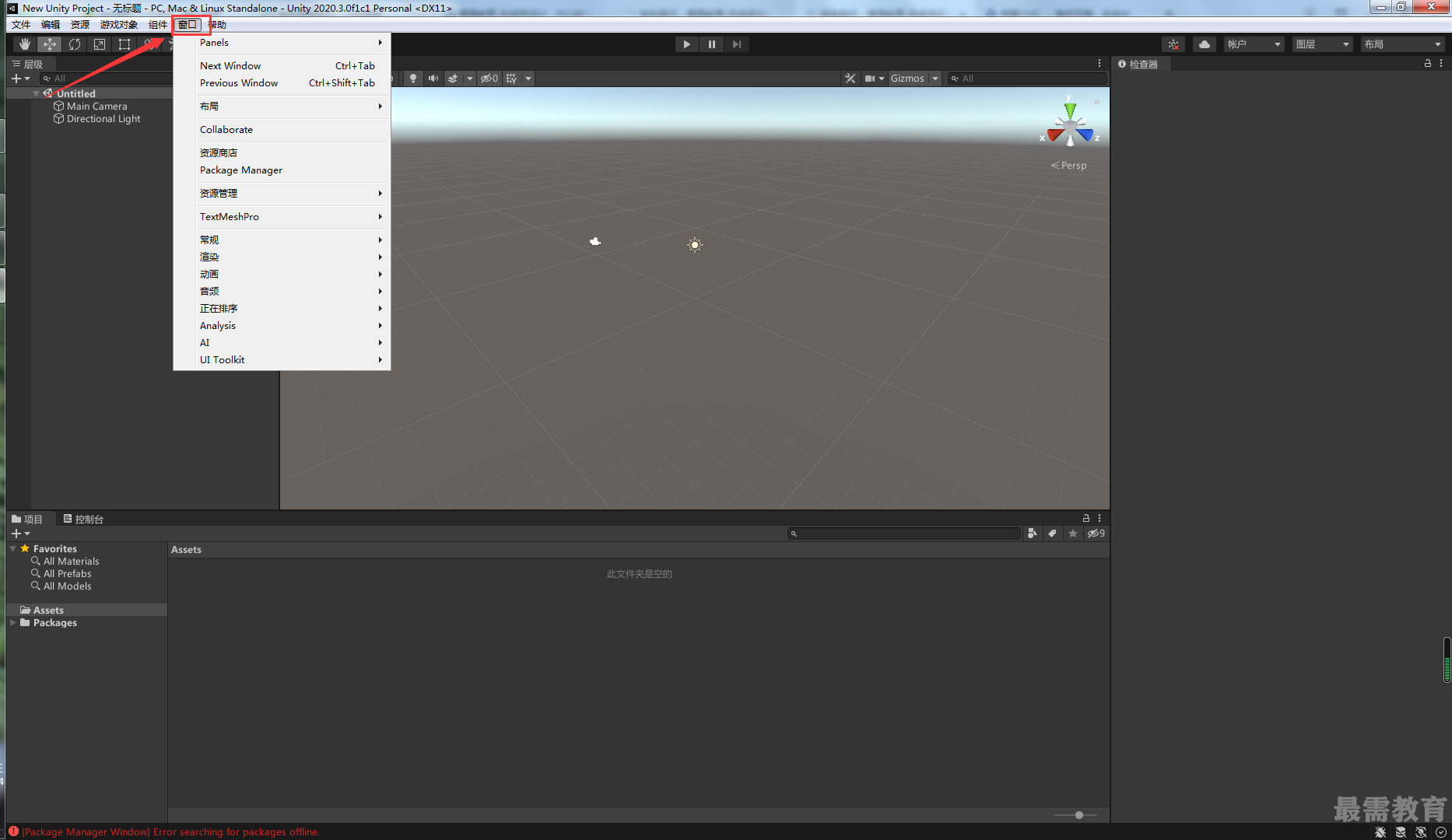Open the search by label filter

click(x=1053, y=534)
